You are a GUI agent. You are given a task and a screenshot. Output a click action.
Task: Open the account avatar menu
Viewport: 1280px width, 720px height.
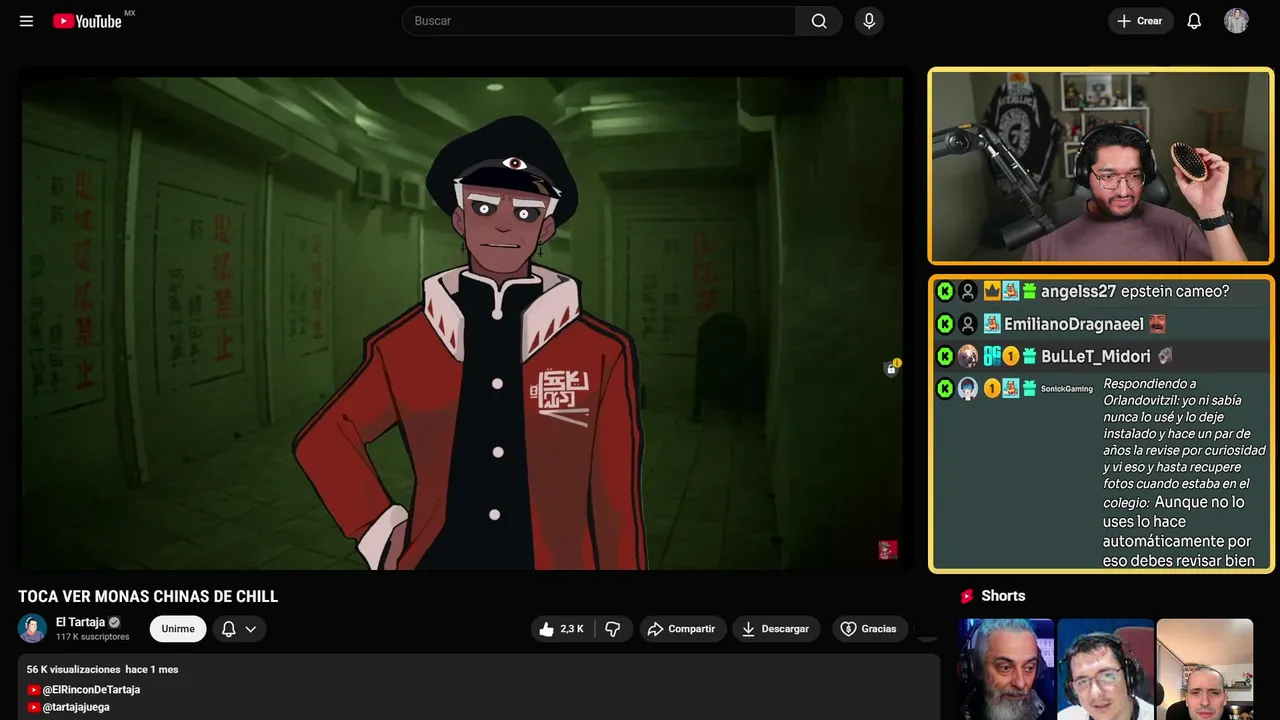point(1236,21)
